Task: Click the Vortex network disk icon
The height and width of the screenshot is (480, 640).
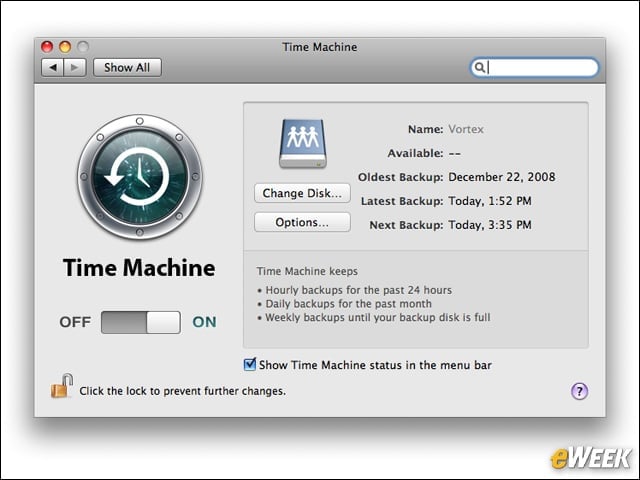Action: point(302,143)
